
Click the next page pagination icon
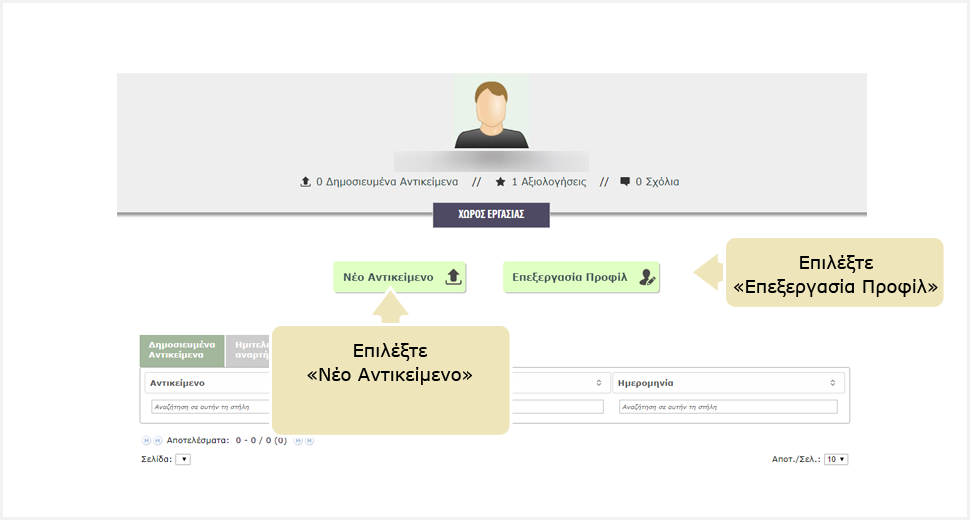point(298,440)
